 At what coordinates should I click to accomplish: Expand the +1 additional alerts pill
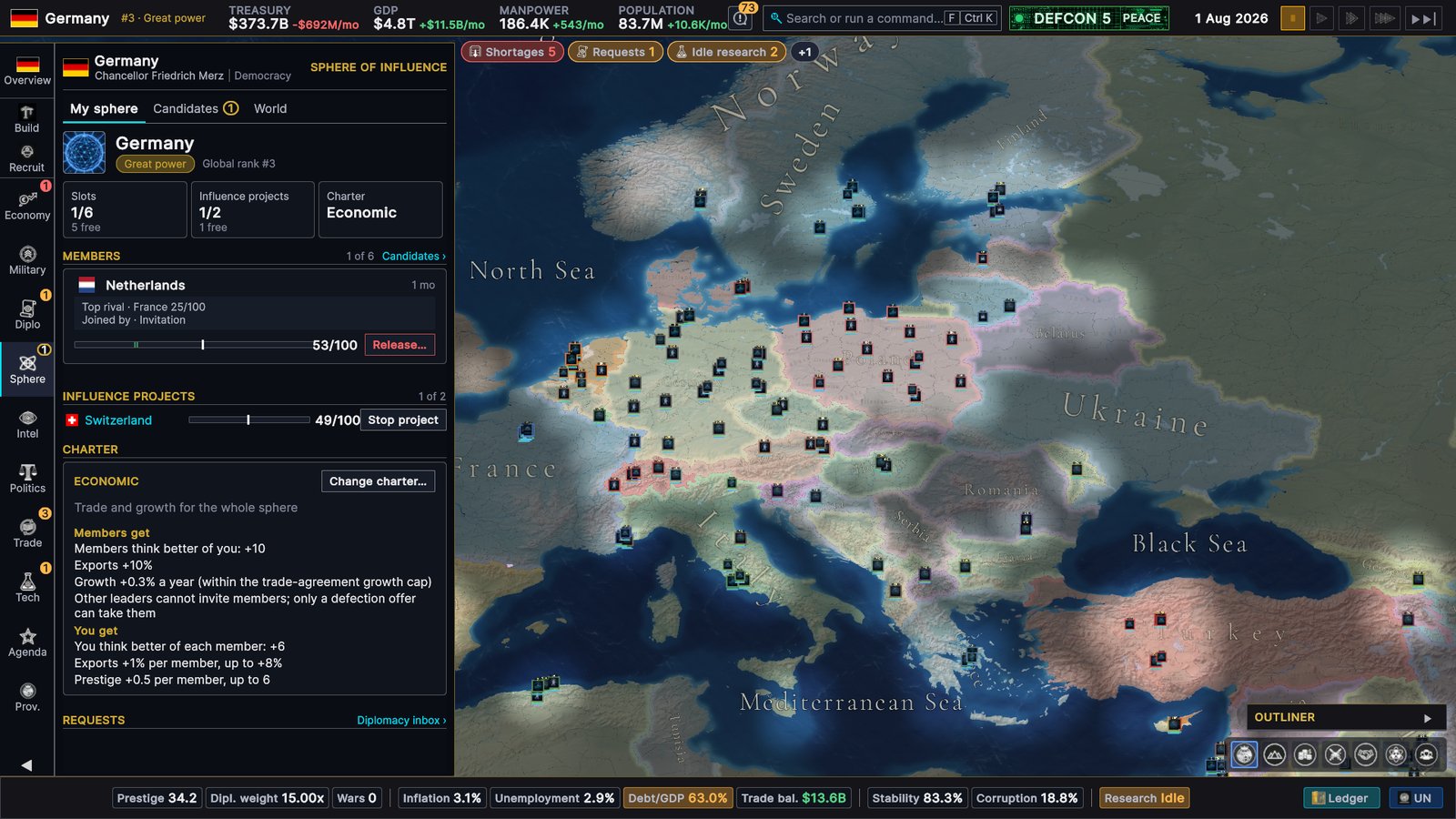pyautogui.click(x=804, y=52)
